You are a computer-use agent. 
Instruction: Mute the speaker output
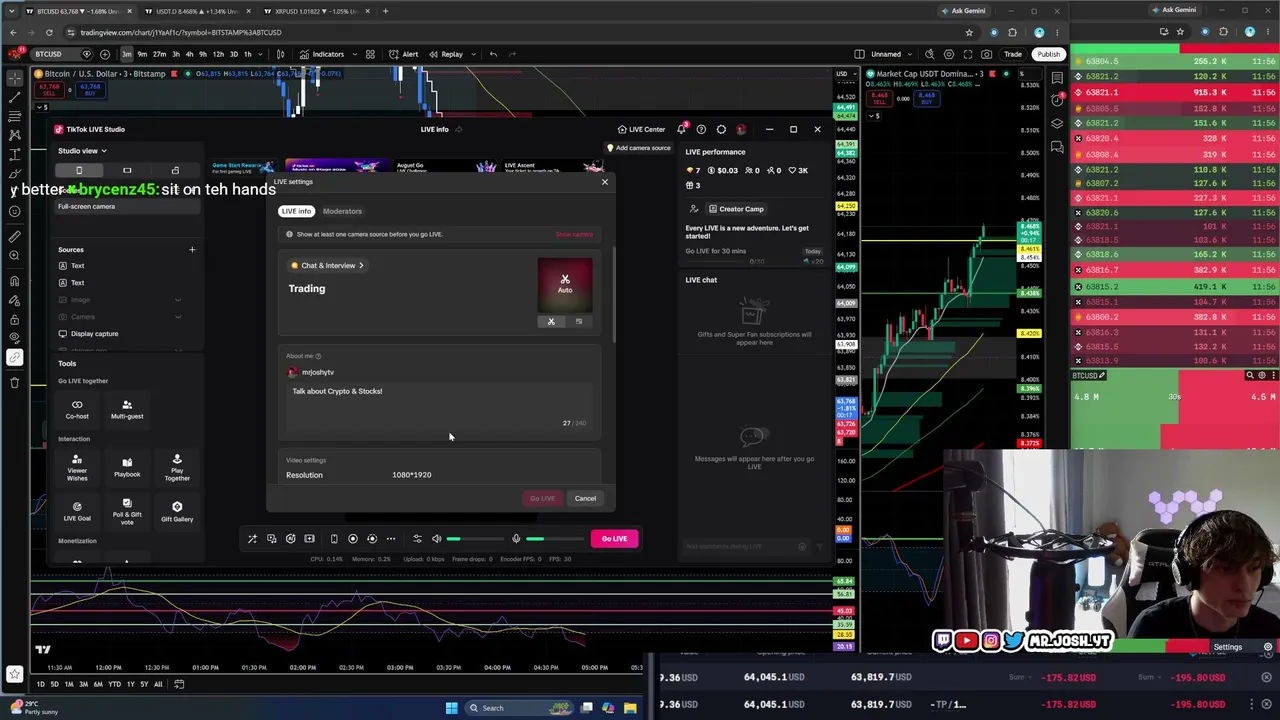click(x=436, y=539)
